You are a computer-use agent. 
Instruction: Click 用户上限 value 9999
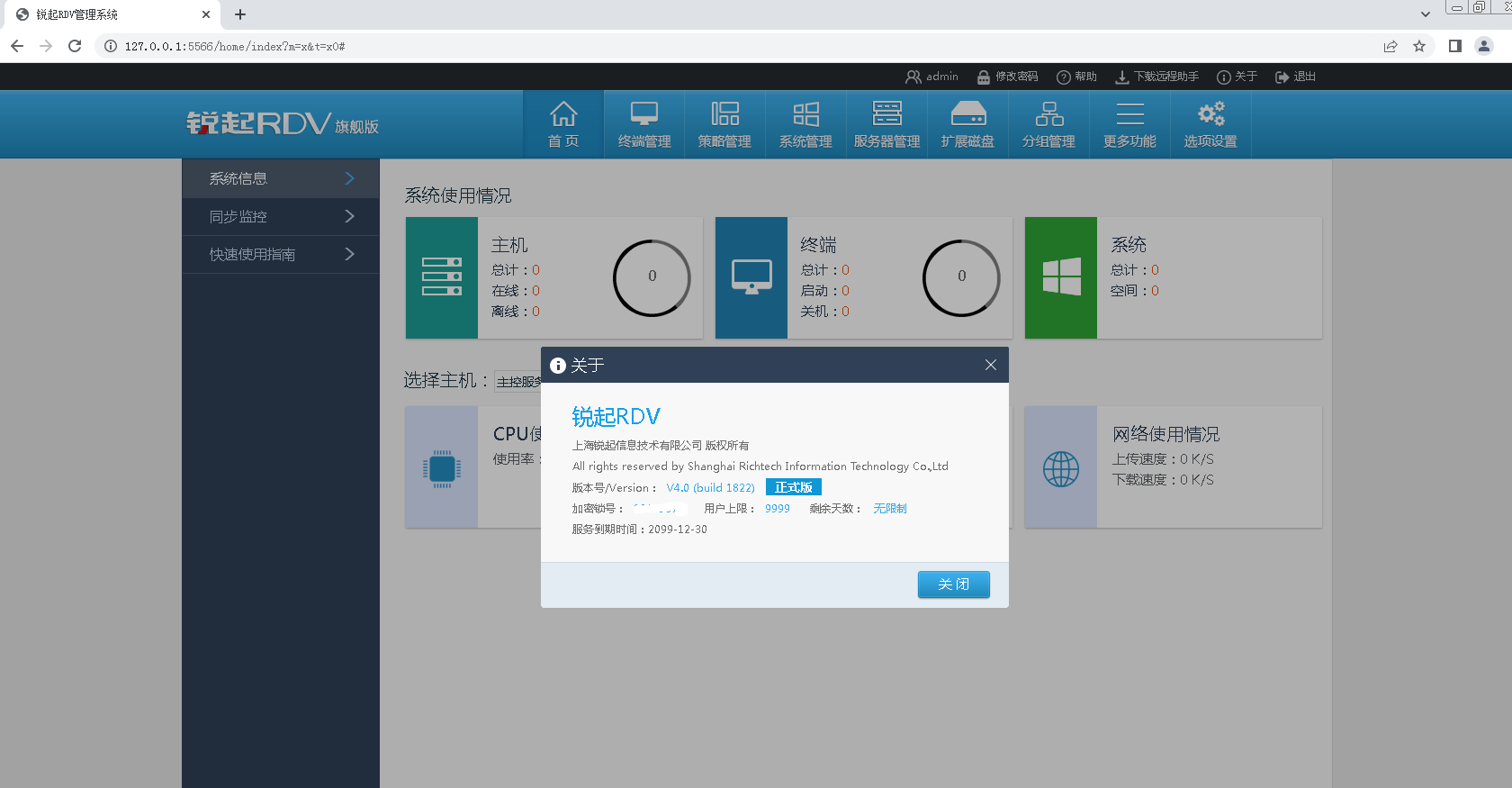[778, 509]
